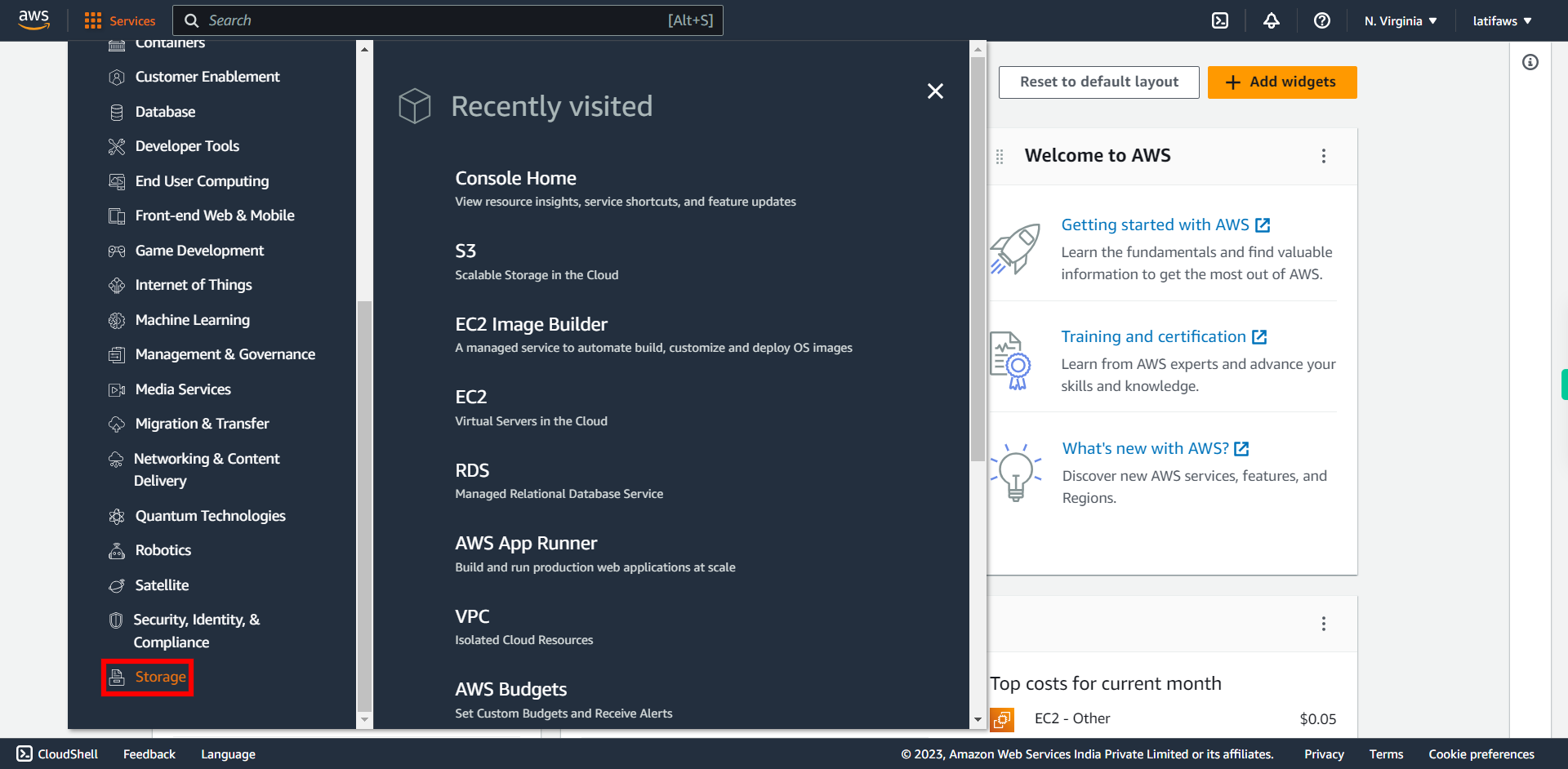The width and height of the screenshot is (1568, 769).
Task: Open Cookie preferences in footer
Action: click(x=1481, y=754)
